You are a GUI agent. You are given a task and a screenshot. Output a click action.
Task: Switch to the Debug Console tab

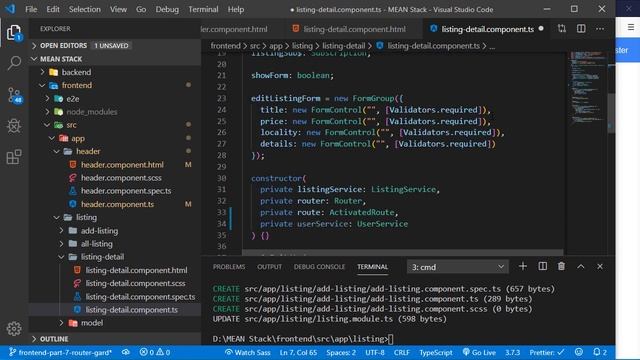click(x=319, y=267)
